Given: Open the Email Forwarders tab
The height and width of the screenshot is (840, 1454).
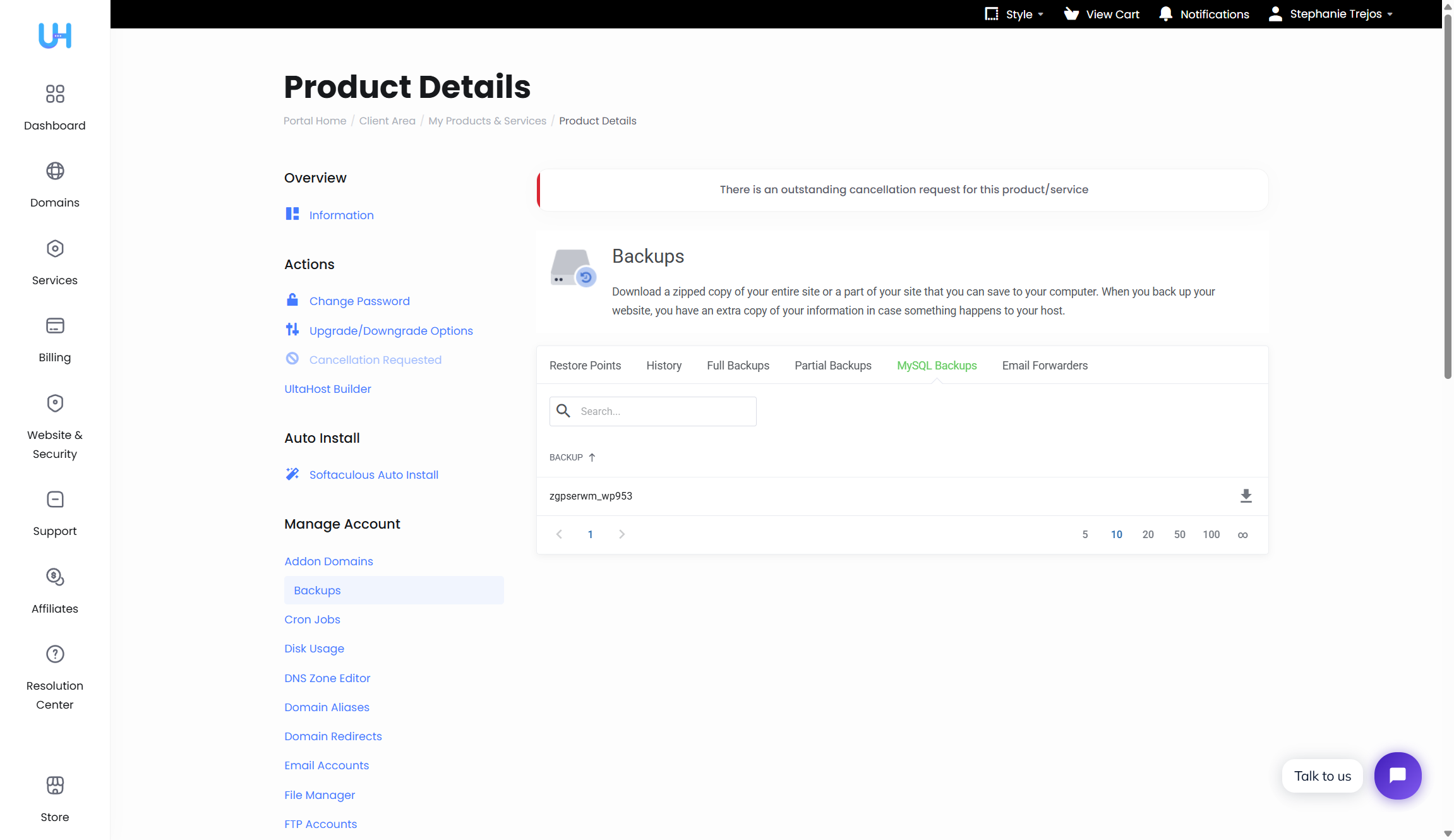Looking at the screenshot, I should pyautogui.click(x=1045, y=366).
